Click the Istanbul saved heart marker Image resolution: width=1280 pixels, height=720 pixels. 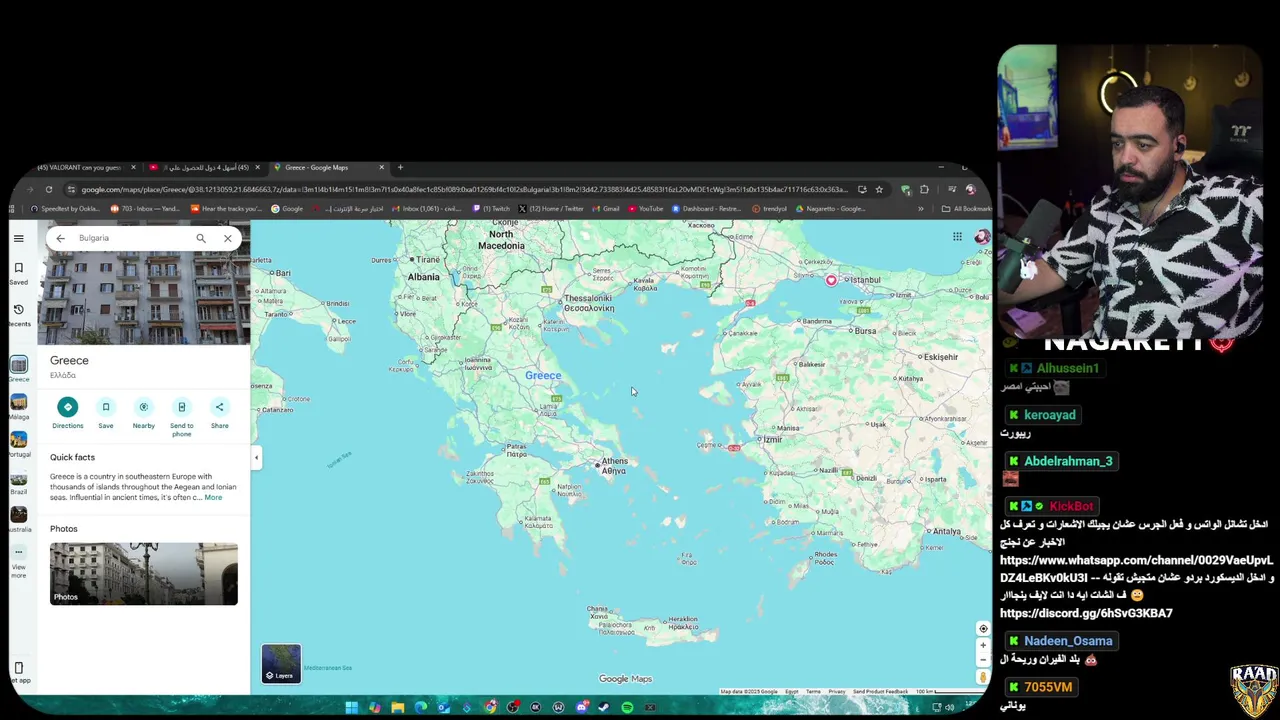tap(831, 280)
